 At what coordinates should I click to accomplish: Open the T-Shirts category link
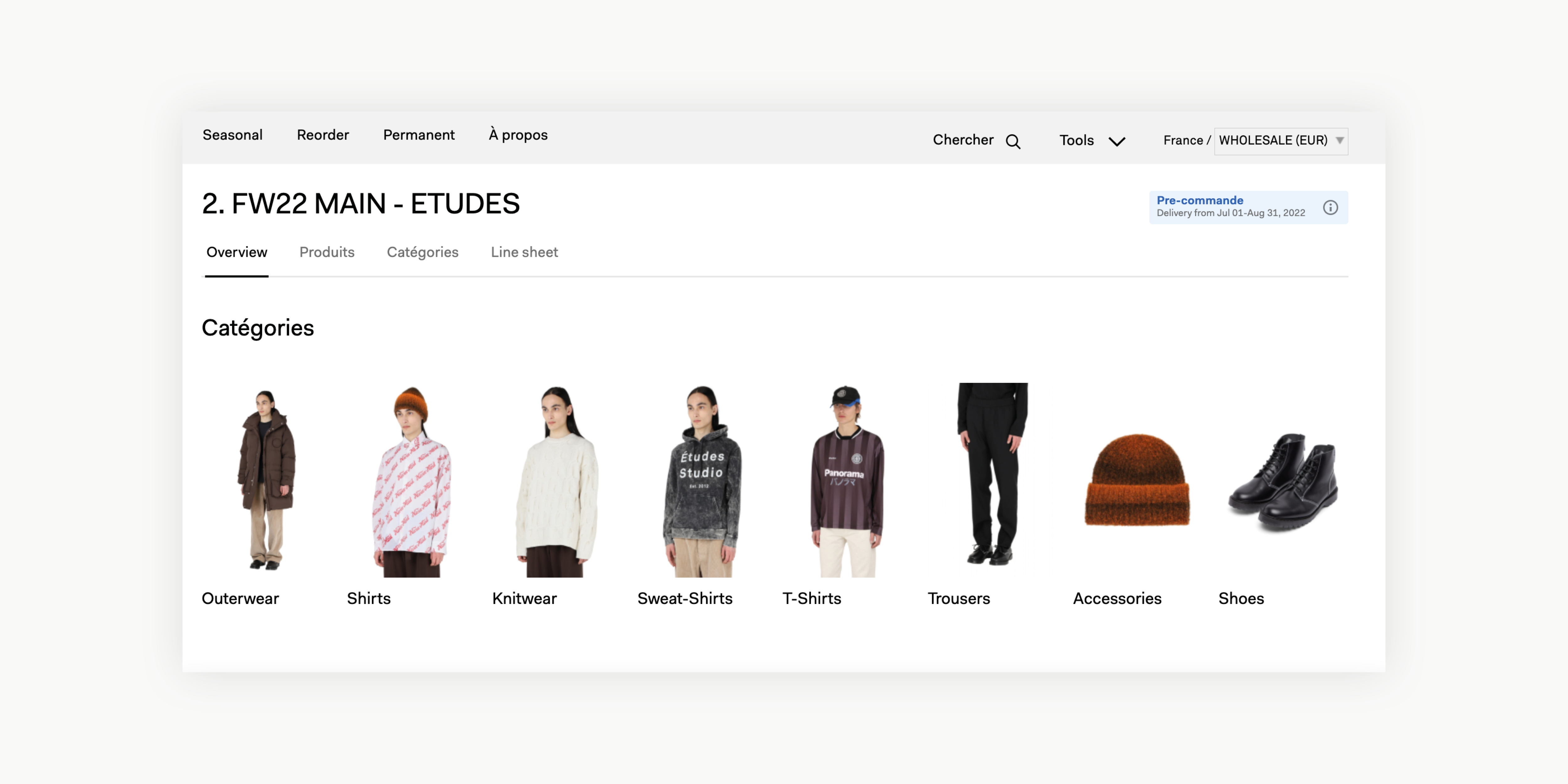pos(811,598)
